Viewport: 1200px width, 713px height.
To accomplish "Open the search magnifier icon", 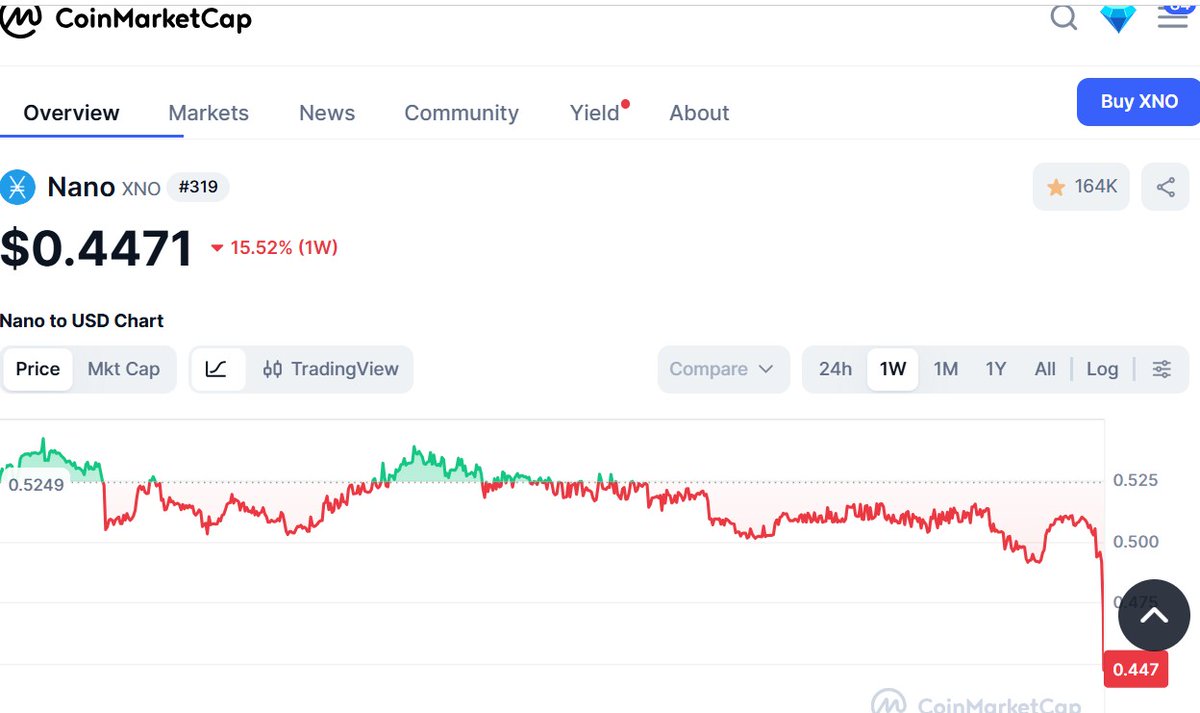I will [1064, 17].
